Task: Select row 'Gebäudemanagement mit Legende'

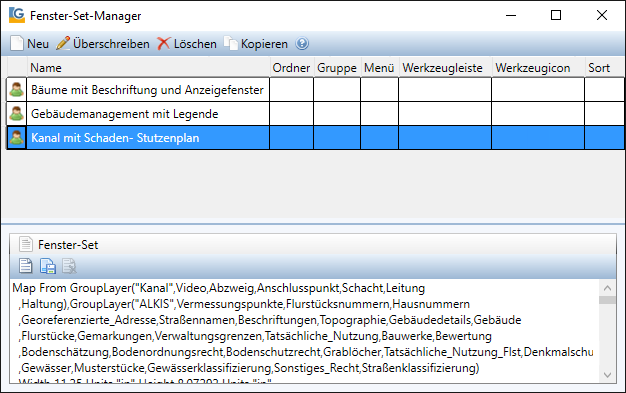Action: click(x=315, y=113)
